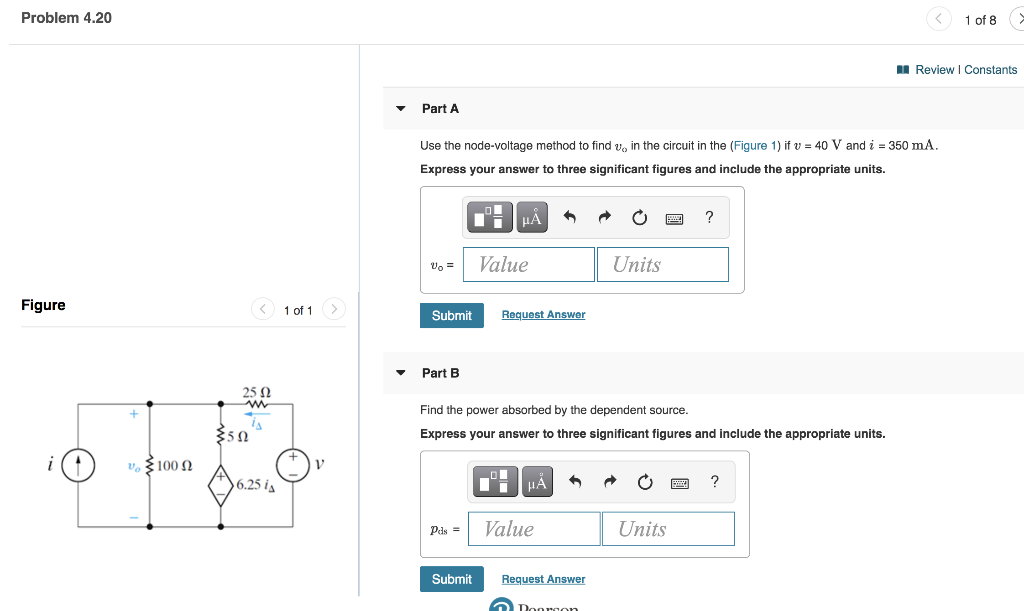Reset the Part A answer with circular arrow icon
This screenshot has height=611, width=1024.
640,217
